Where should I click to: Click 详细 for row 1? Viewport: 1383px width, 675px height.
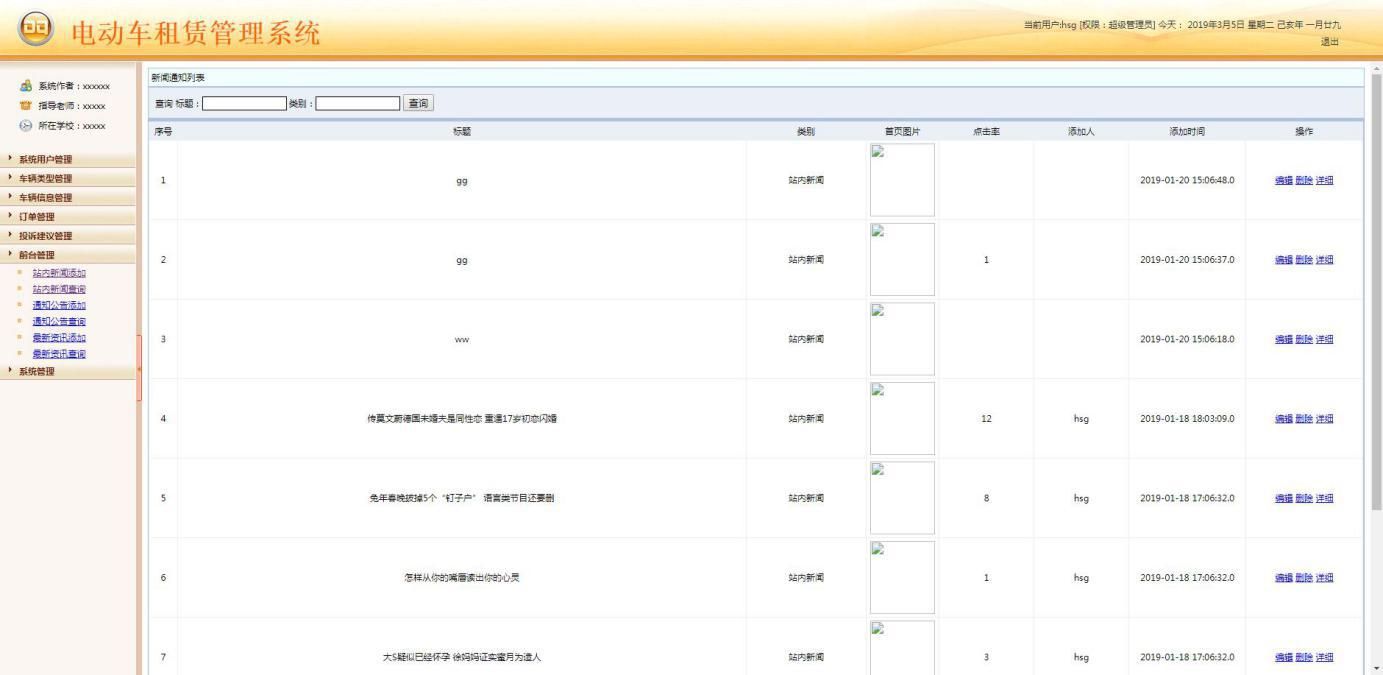[1324, 180]
